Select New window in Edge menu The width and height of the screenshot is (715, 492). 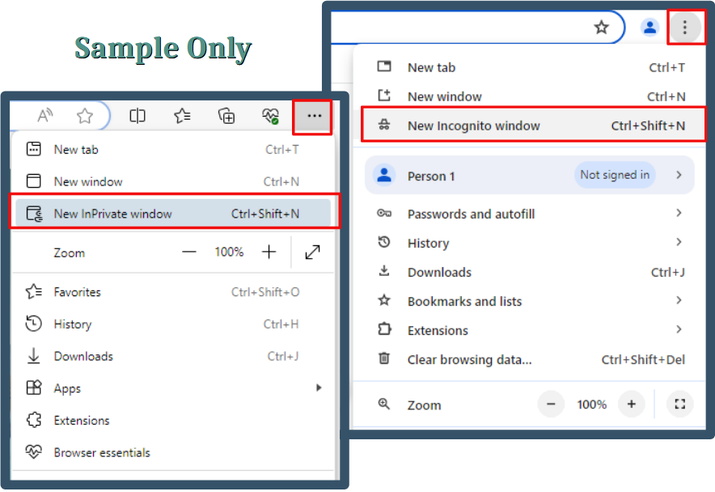(x=173, y=181)
